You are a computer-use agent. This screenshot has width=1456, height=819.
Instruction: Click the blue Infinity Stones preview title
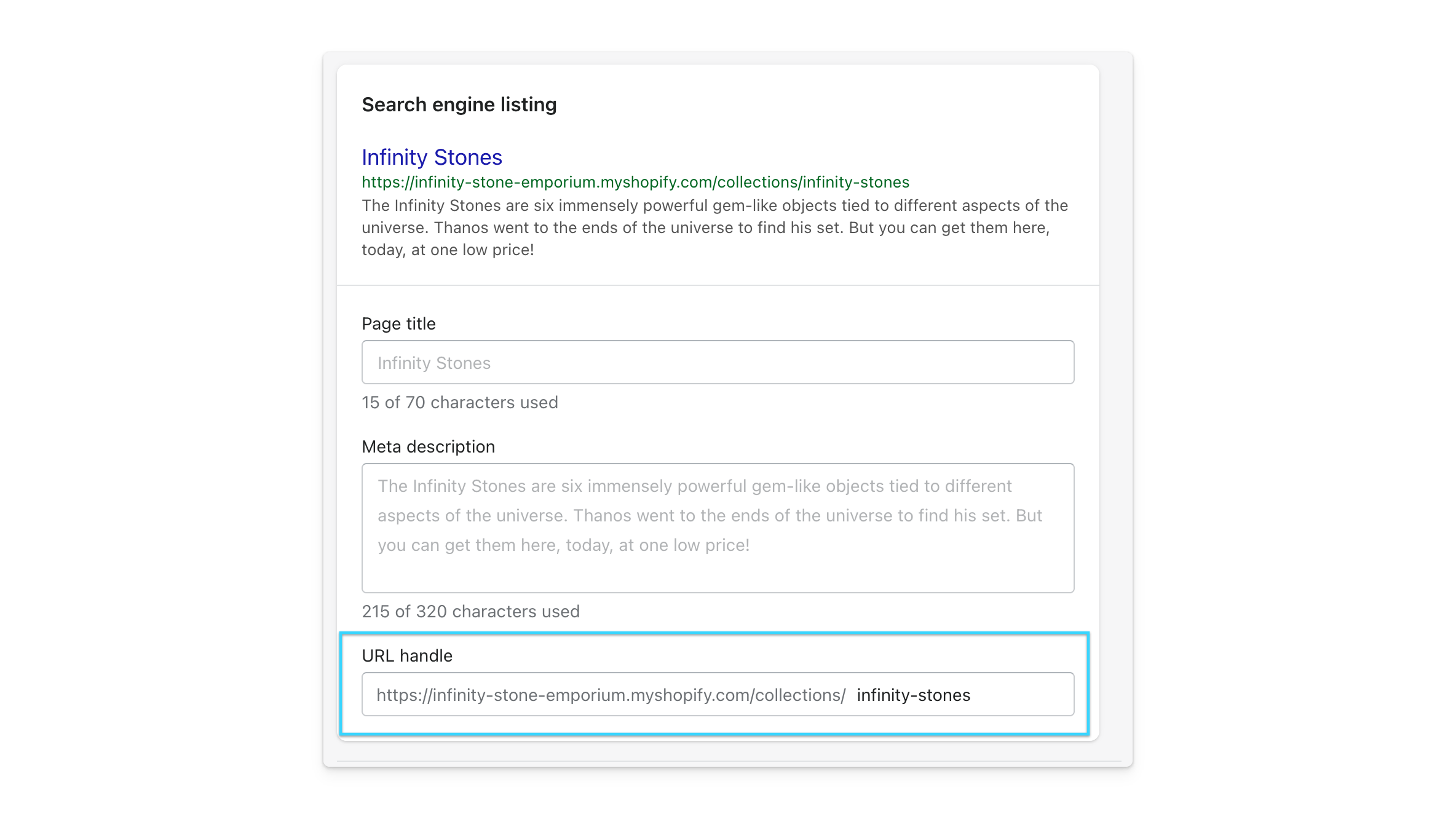tap(432, 157)
